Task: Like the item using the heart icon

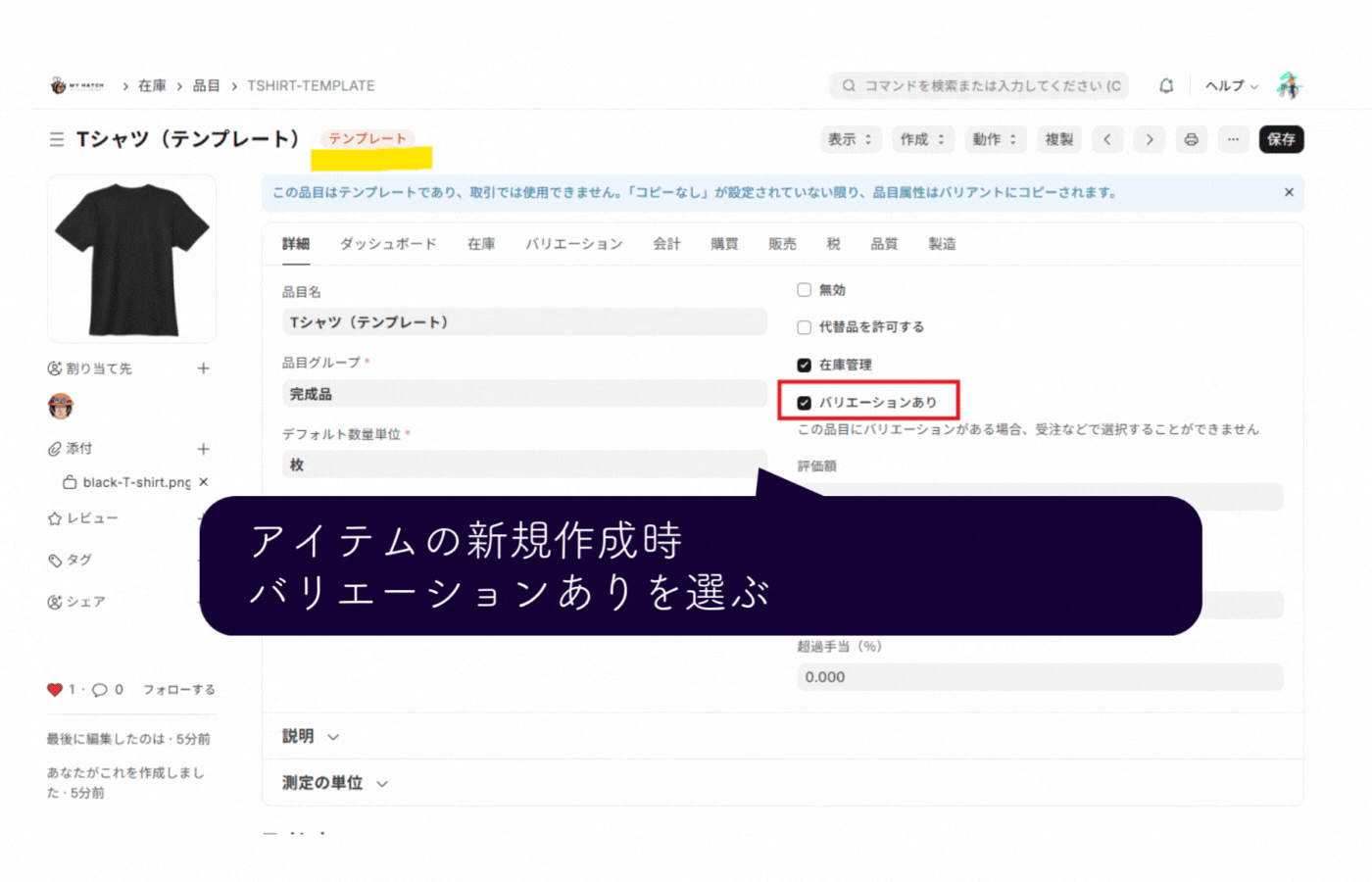Action: pyautogui.click(x=56, y=689)
